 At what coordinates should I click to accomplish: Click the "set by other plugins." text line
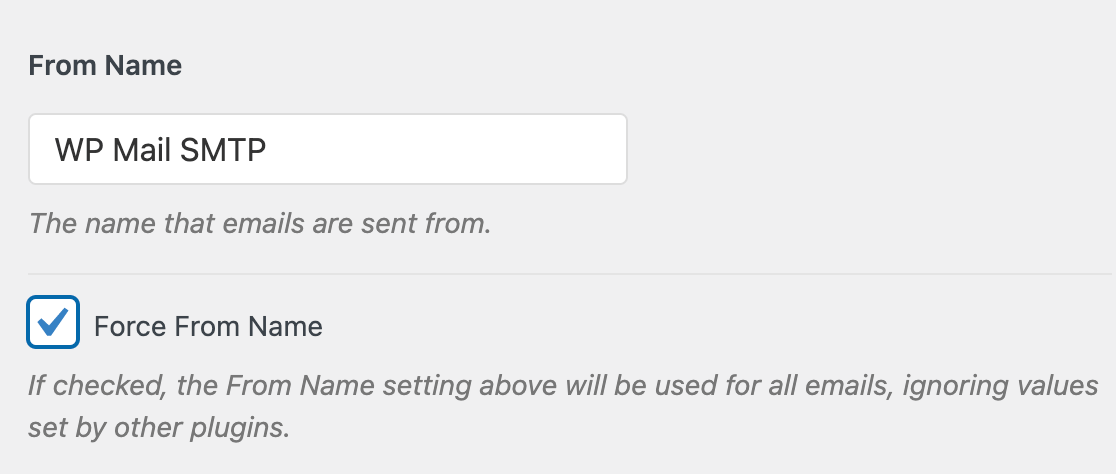point(159,428)
